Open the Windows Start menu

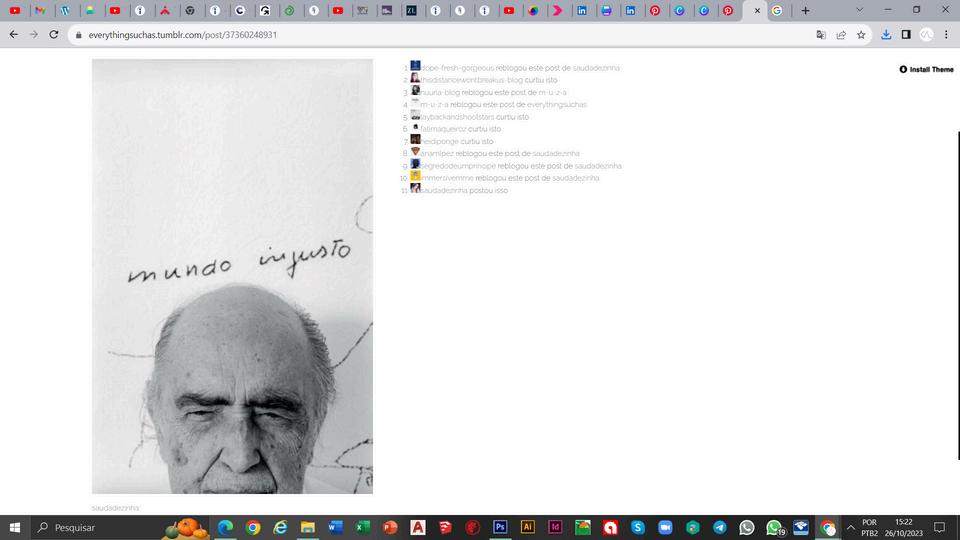click(x=15, y=527)
